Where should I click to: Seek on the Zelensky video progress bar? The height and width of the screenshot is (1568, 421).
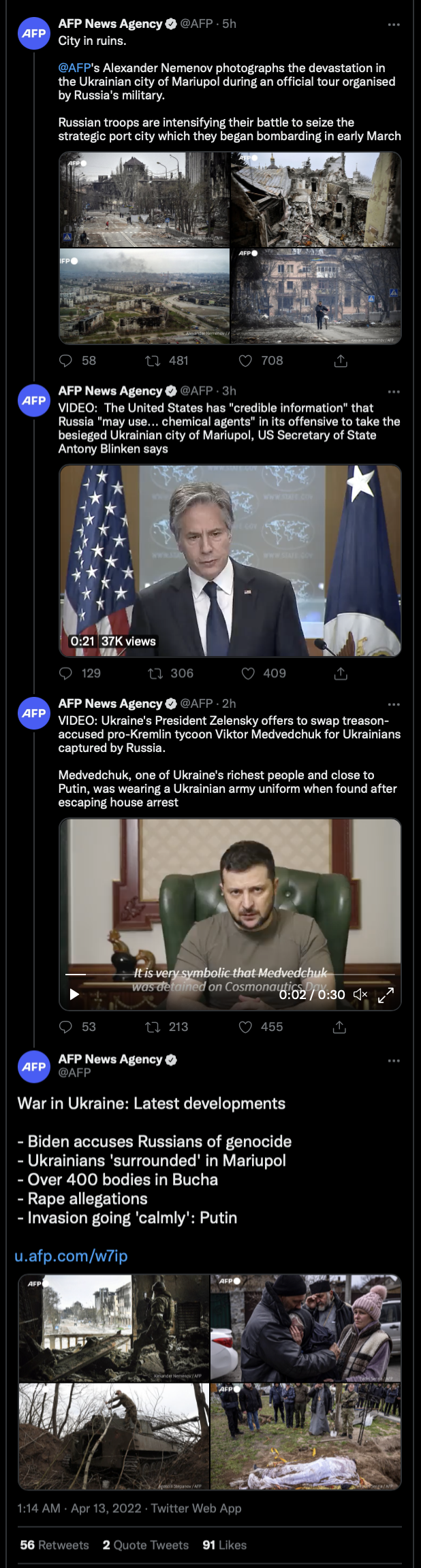point(230,975)
